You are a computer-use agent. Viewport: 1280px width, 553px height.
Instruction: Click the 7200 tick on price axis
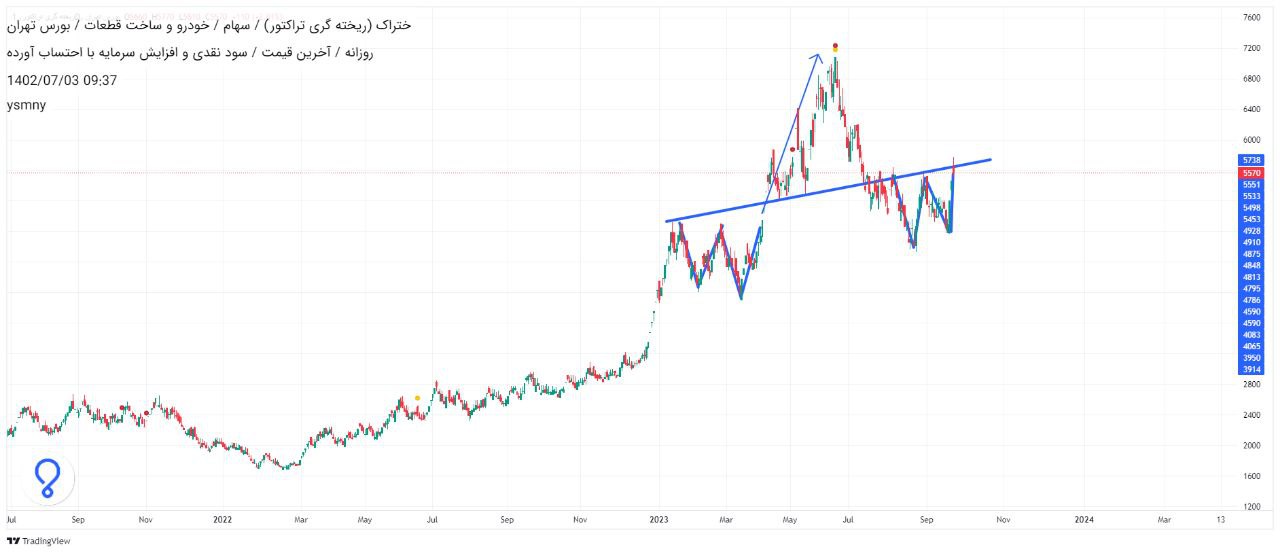click(1251, 48)
